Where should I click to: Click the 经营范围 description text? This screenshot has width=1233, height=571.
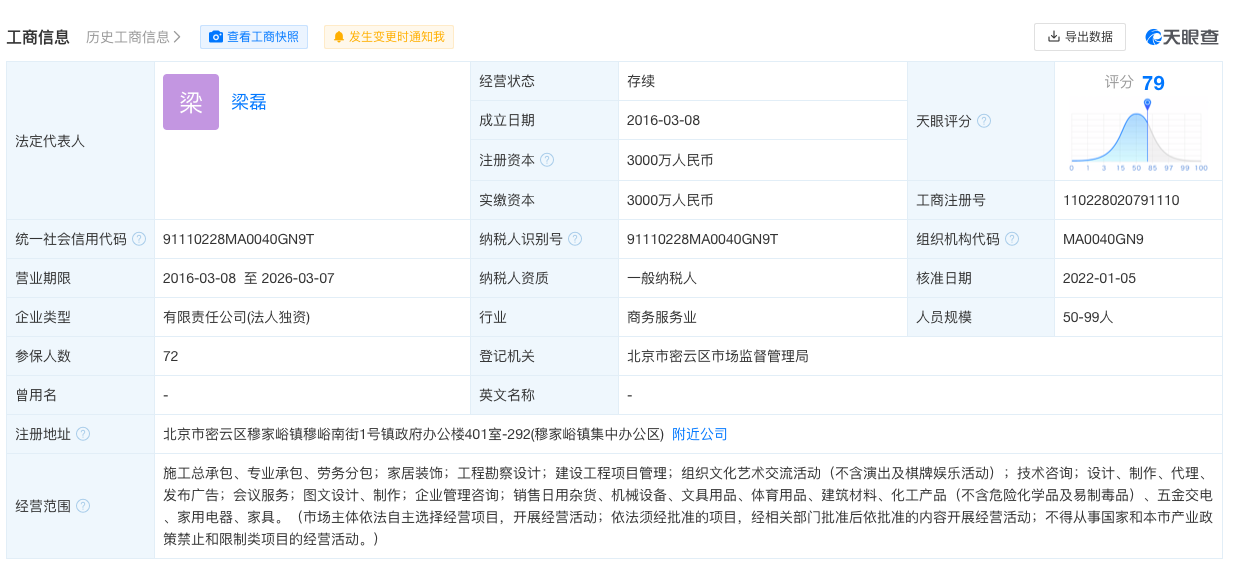[688, 506]
